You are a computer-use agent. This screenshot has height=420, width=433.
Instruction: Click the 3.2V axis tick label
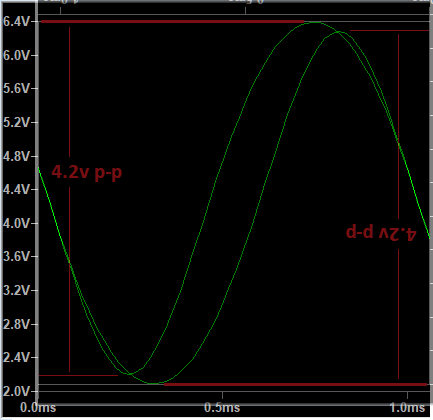[16, 290]
